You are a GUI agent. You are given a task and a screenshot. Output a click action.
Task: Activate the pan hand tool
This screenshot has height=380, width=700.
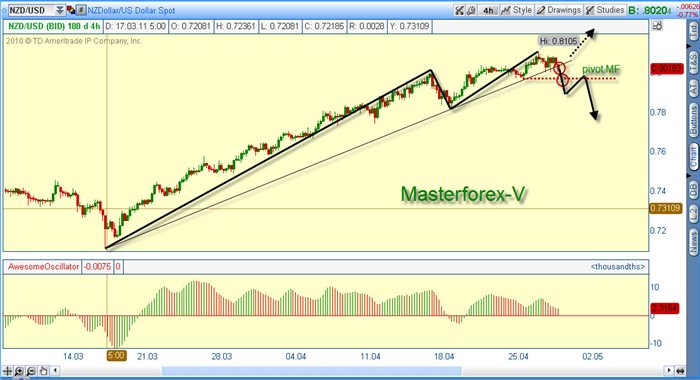(x=43, y=371)
